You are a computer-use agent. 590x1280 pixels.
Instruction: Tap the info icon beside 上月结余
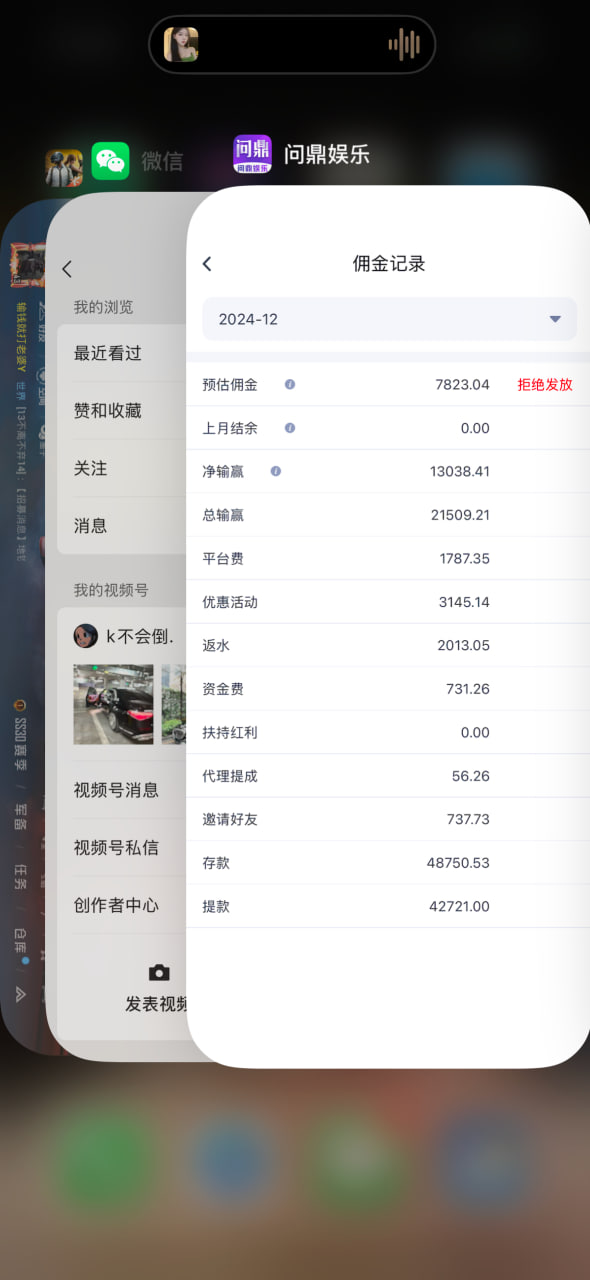[290, 428]
